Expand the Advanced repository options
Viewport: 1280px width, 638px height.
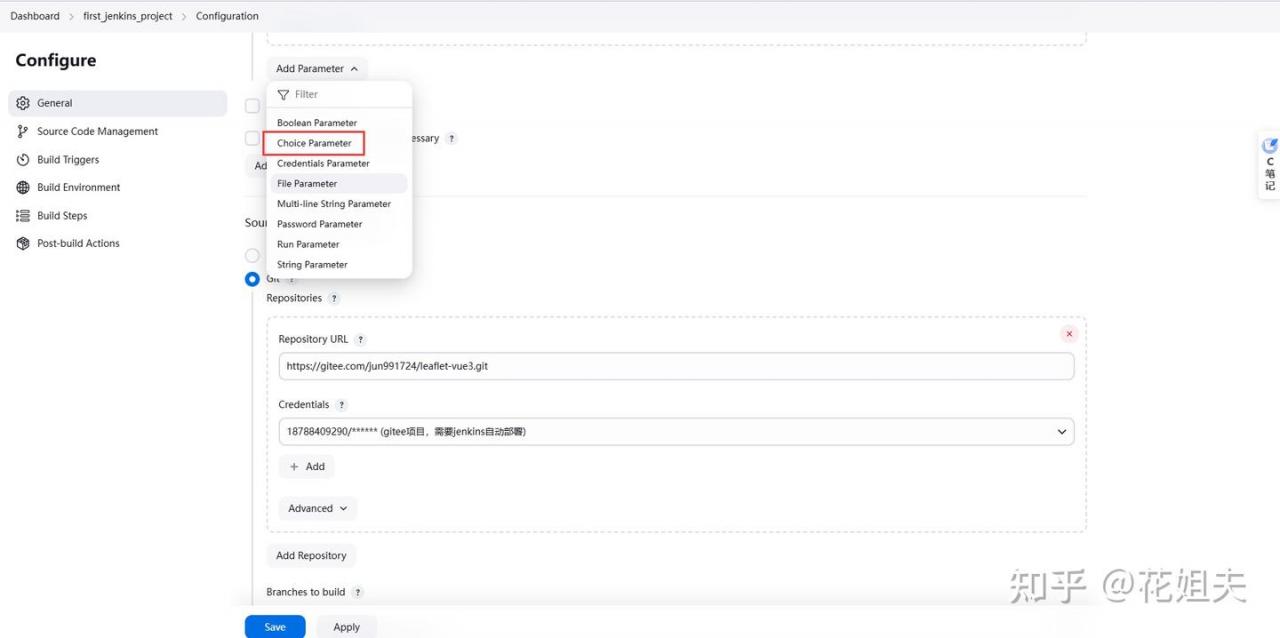pyautogui.click(x=317, y=508)
